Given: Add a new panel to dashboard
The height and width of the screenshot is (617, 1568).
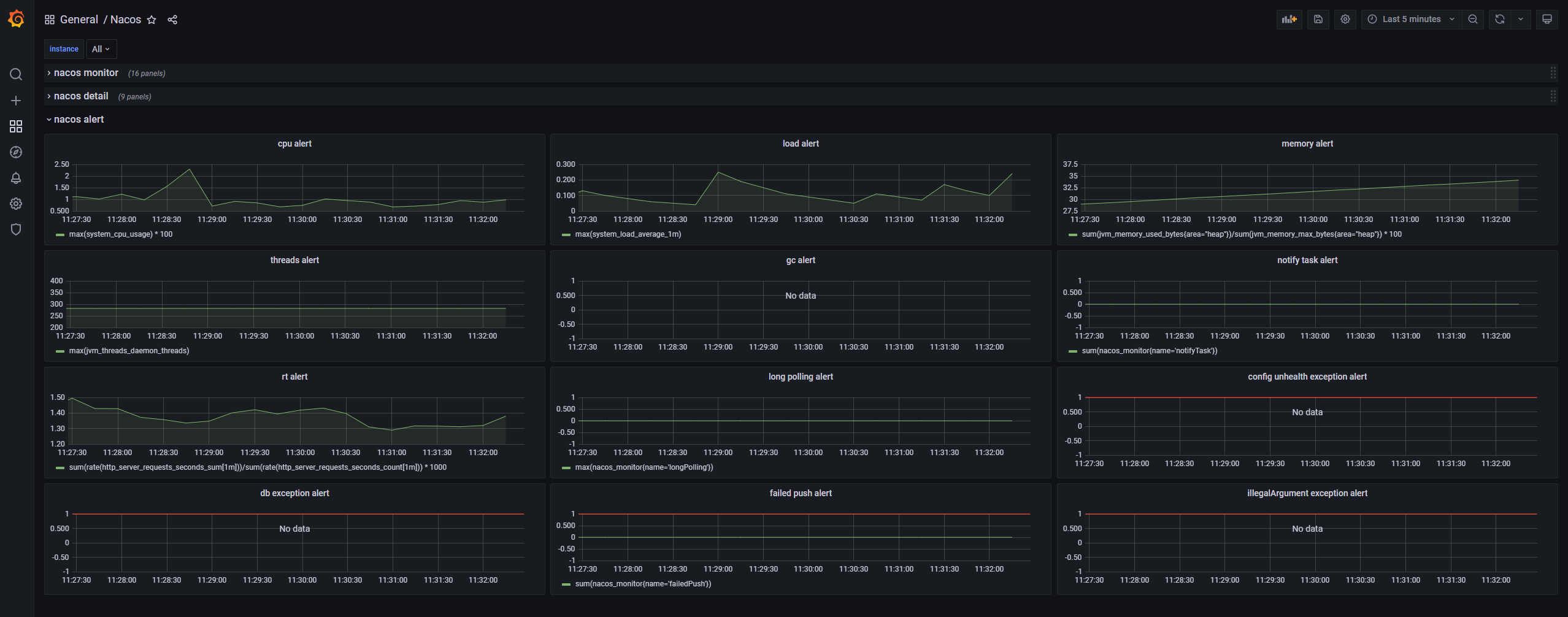Looking at the screenshot, I should pos(1289,19).
